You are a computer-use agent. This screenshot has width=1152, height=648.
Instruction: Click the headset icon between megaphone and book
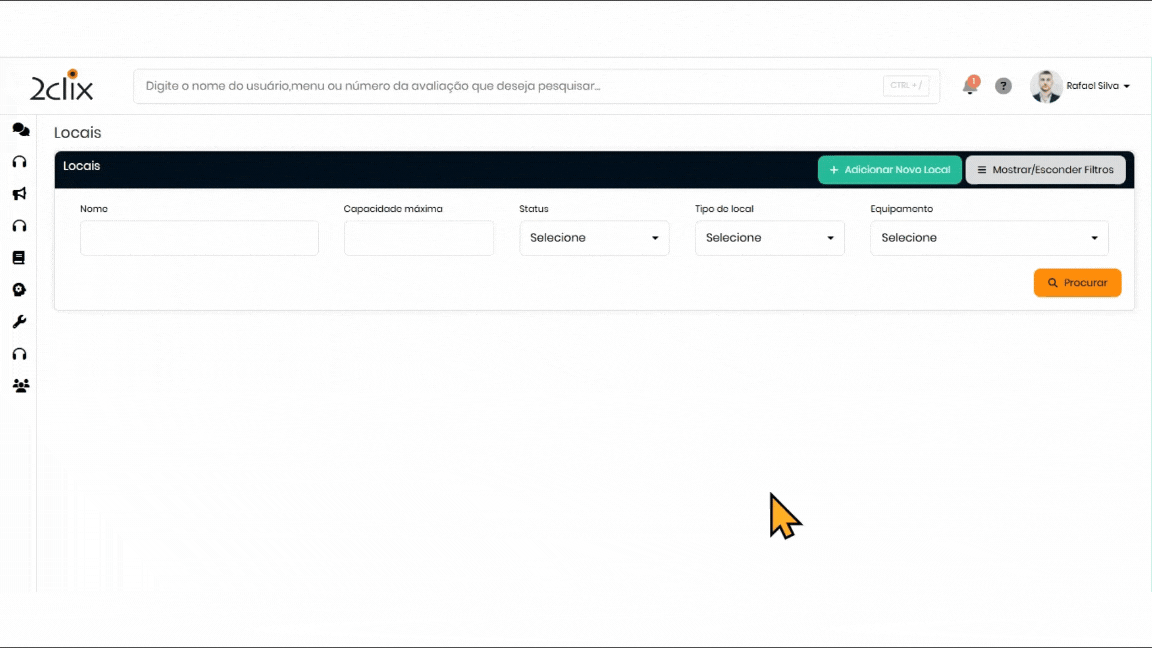coord(19,226)
